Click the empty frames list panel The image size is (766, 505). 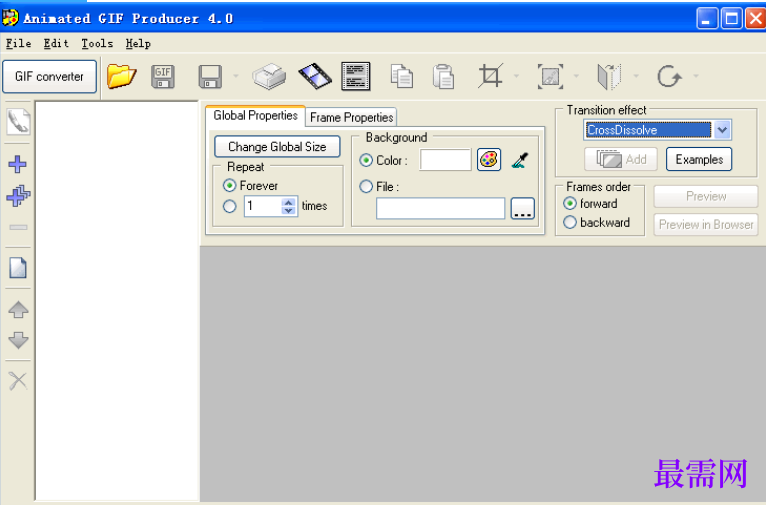pos(117,300)
